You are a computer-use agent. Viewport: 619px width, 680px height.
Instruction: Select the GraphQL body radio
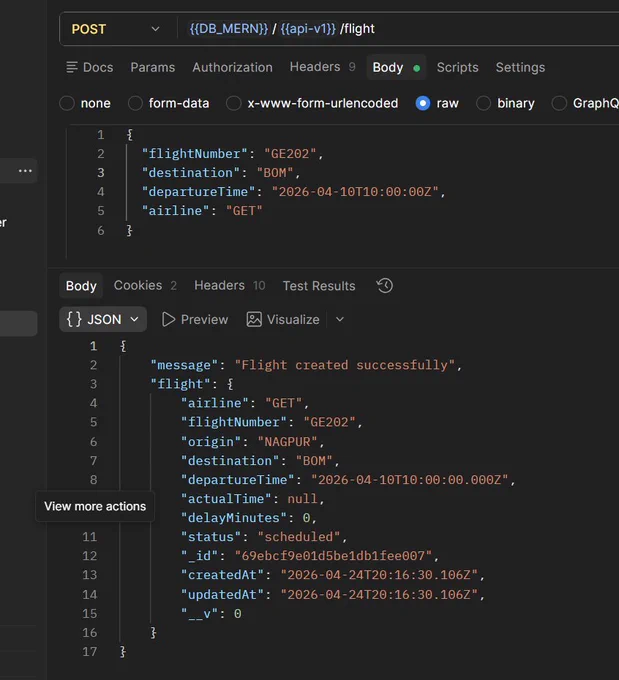pos(559,103)
